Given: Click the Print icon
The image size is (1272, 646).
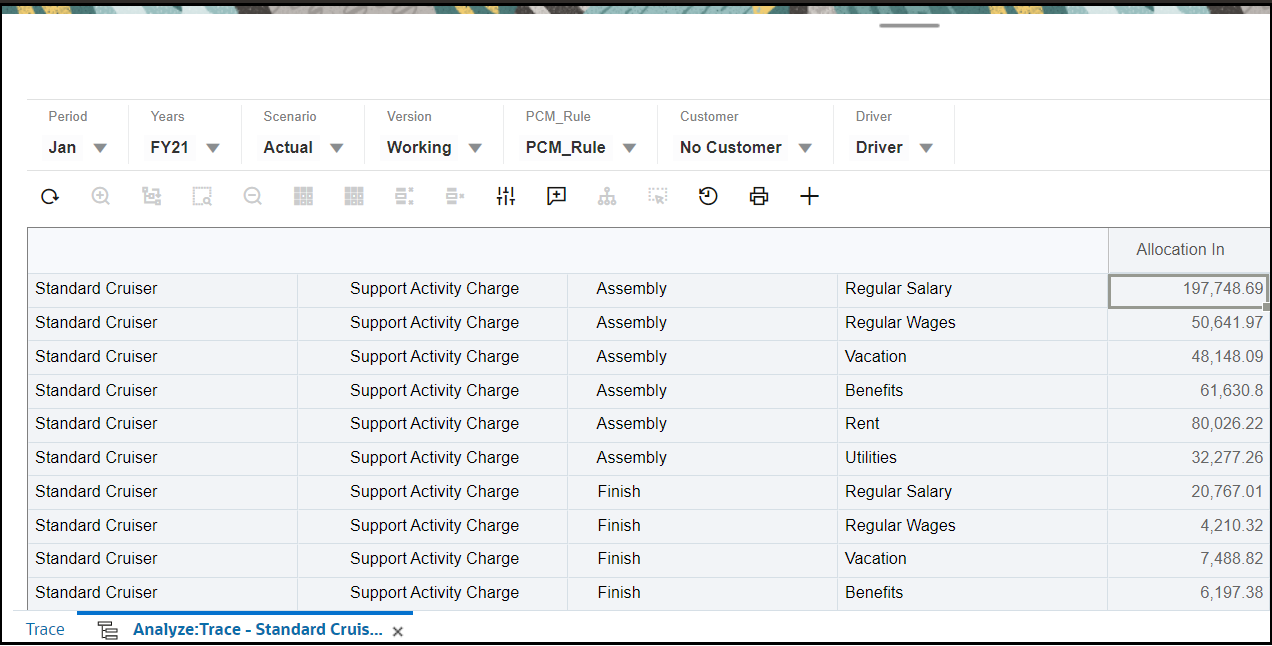Looking at the screenshot, I should [x=759, y=197].
